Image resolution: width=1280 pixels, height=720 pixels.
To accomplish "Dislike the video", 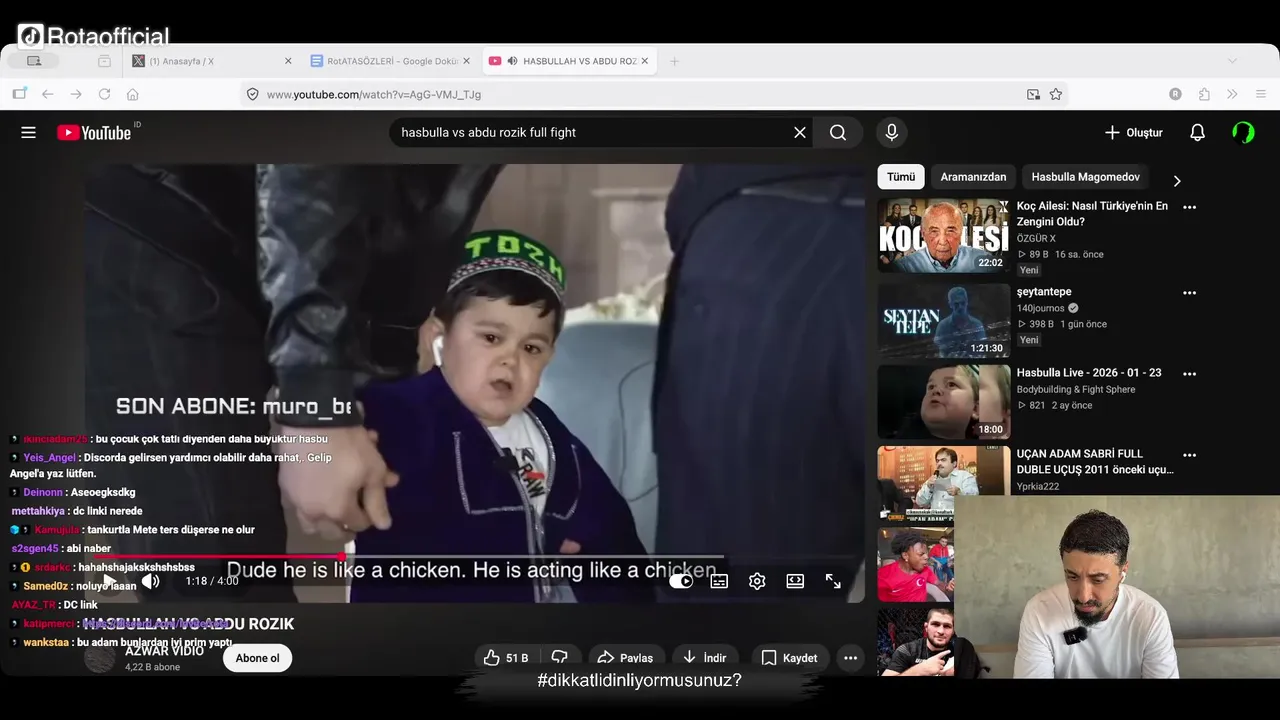I will click(x=560, y=658).
